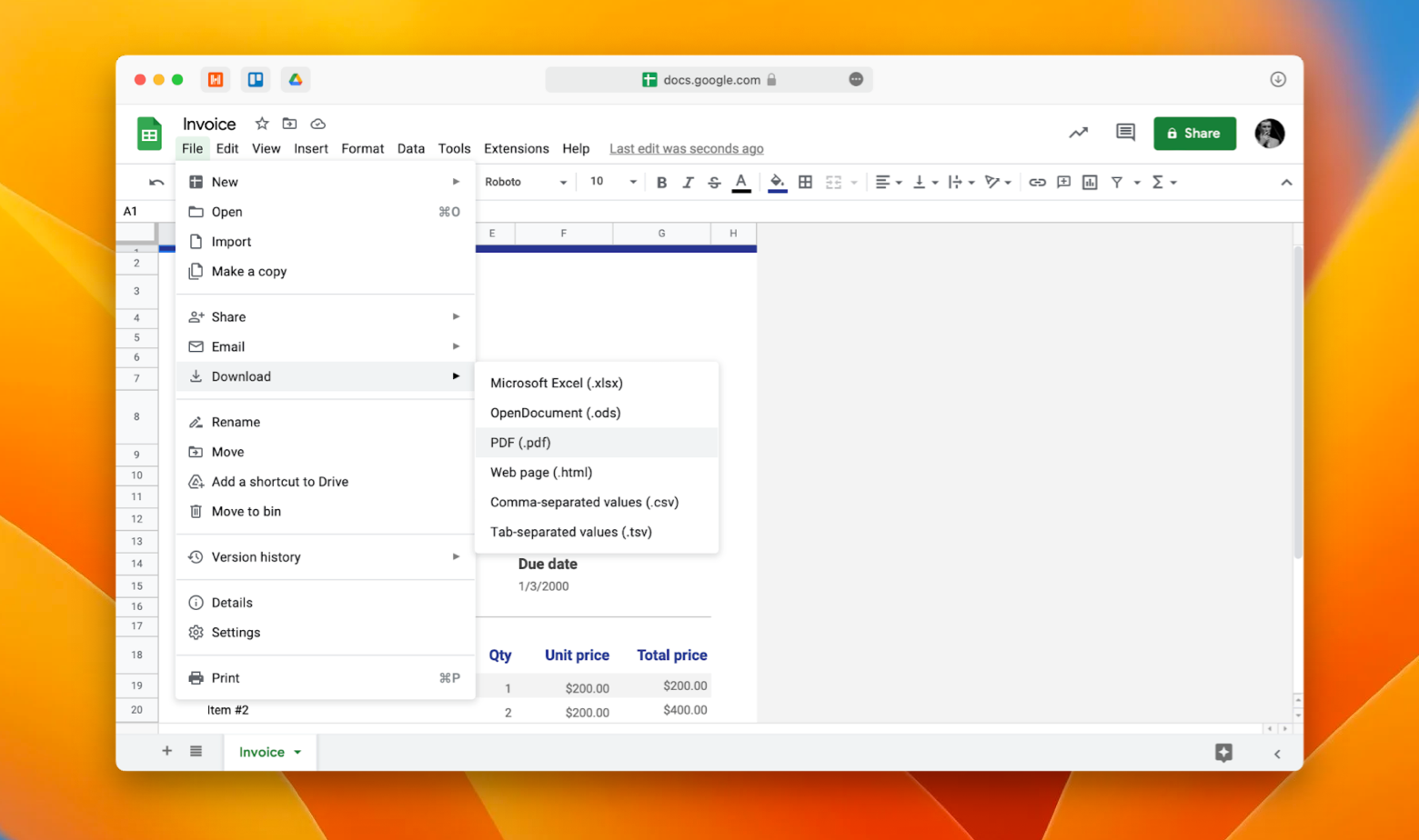Insert a chart from the toolbar
The width and height of the screenshot is (1419, 840).
pos(1089,182)
